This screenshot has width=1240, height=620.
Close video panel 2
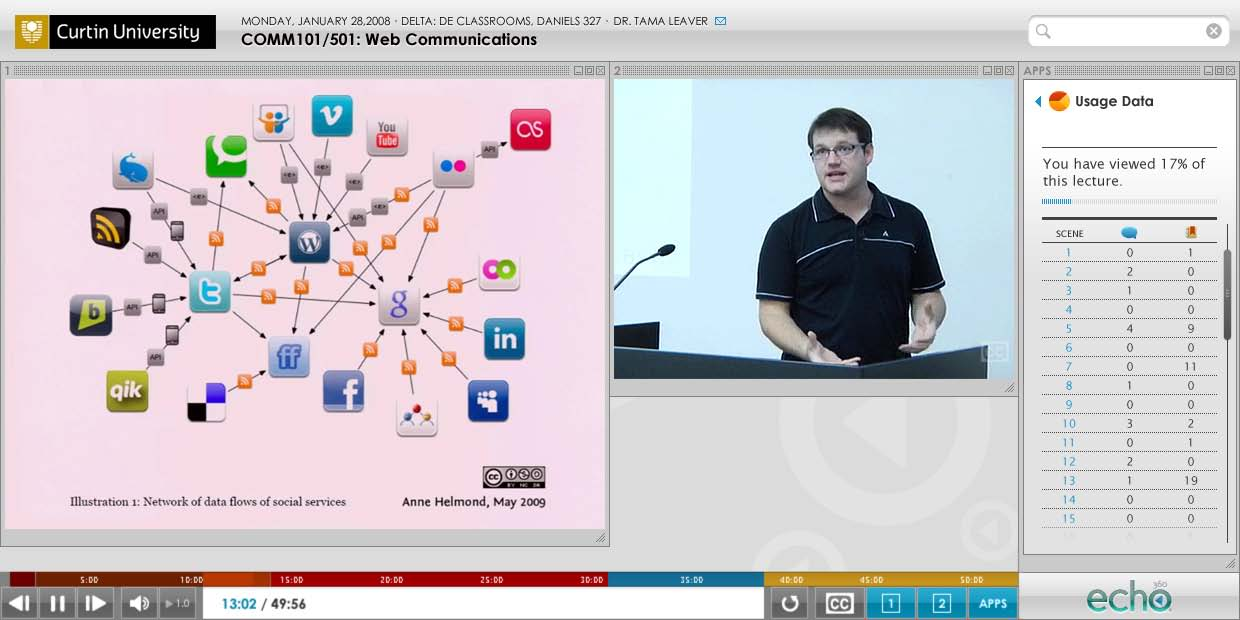tap(1009, 71)
